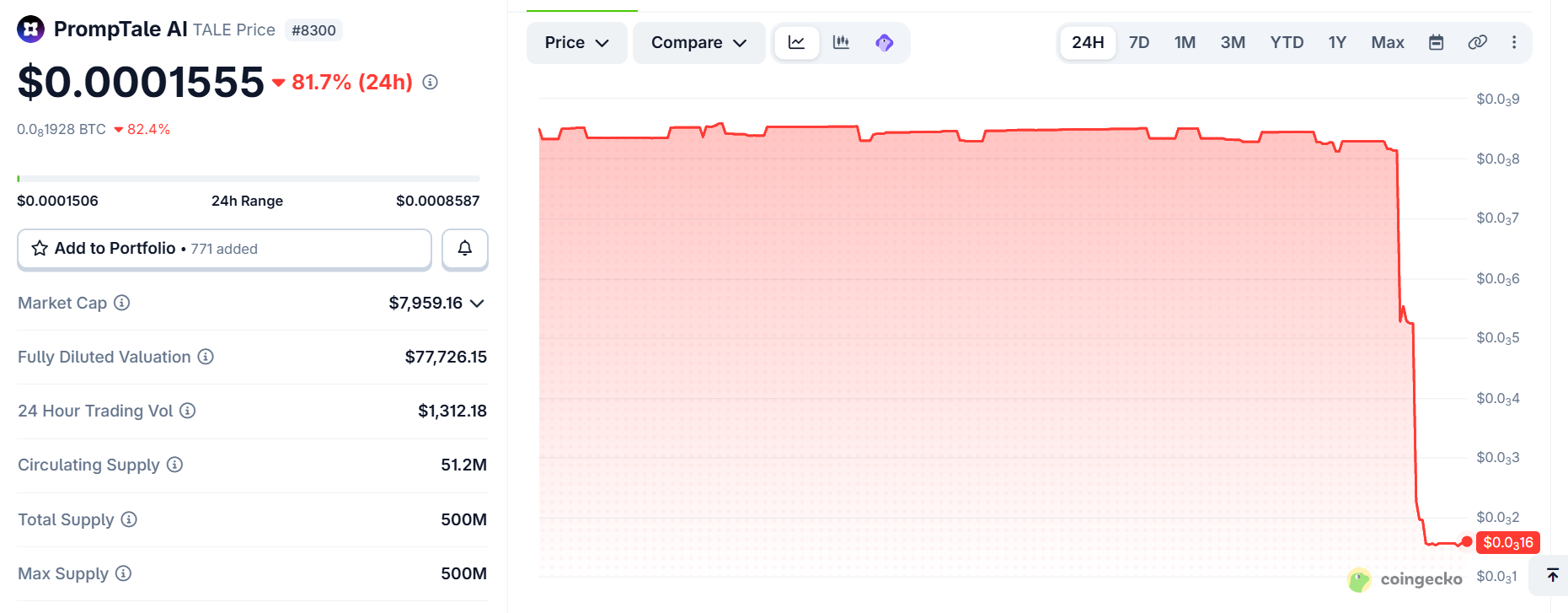Click red current price label on chart axis
This screenshot has width=1568, height=613.
pos(1508,542)
